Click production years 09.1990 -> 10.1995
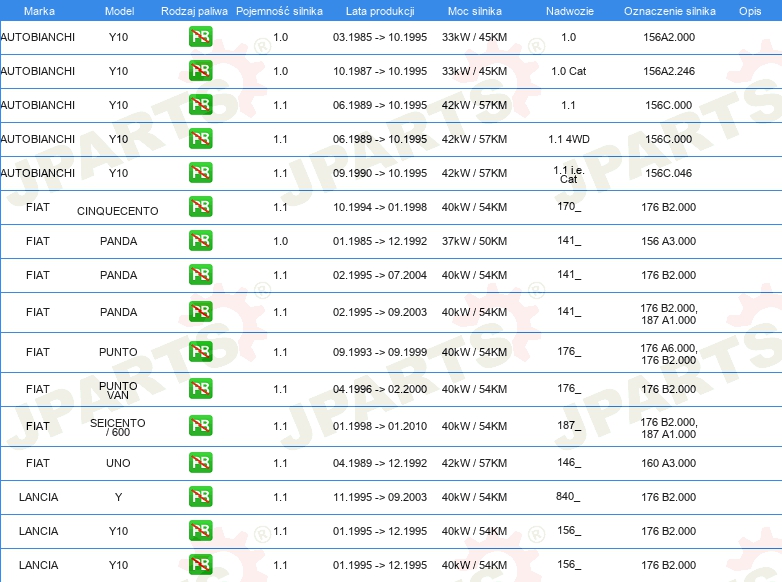 tap(380, 173)
